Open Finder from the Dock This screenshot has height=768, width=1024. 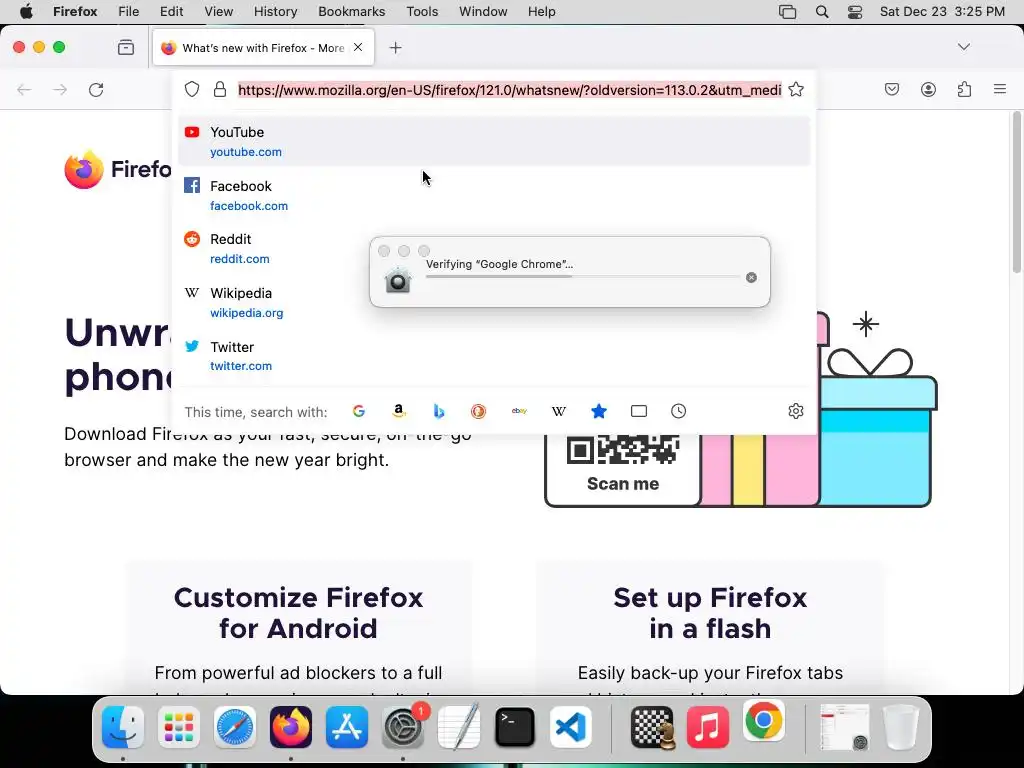click(x=123, y=727)
